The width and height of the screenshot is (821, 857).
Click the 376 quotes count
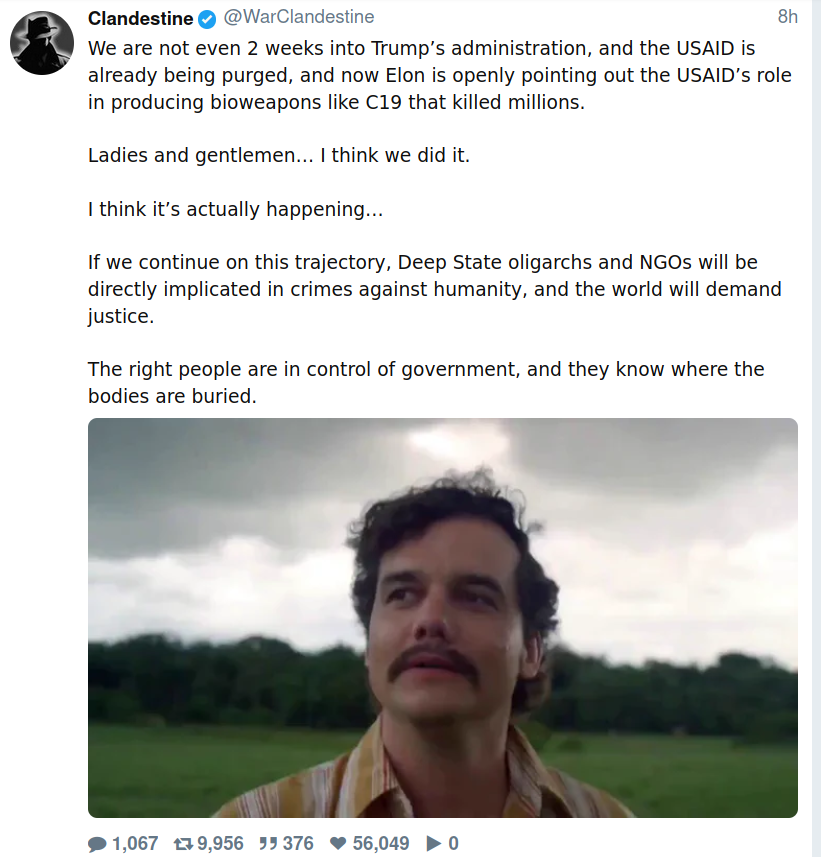(x=298, y=844)
